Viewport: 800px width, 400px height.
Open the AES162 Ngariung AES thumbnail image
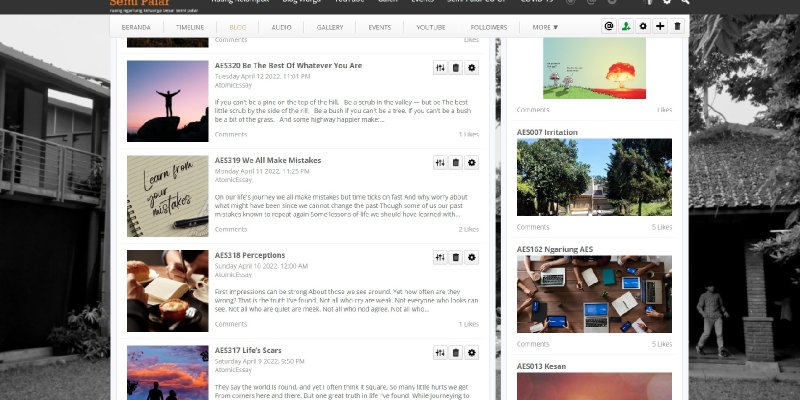coord(580,294)
